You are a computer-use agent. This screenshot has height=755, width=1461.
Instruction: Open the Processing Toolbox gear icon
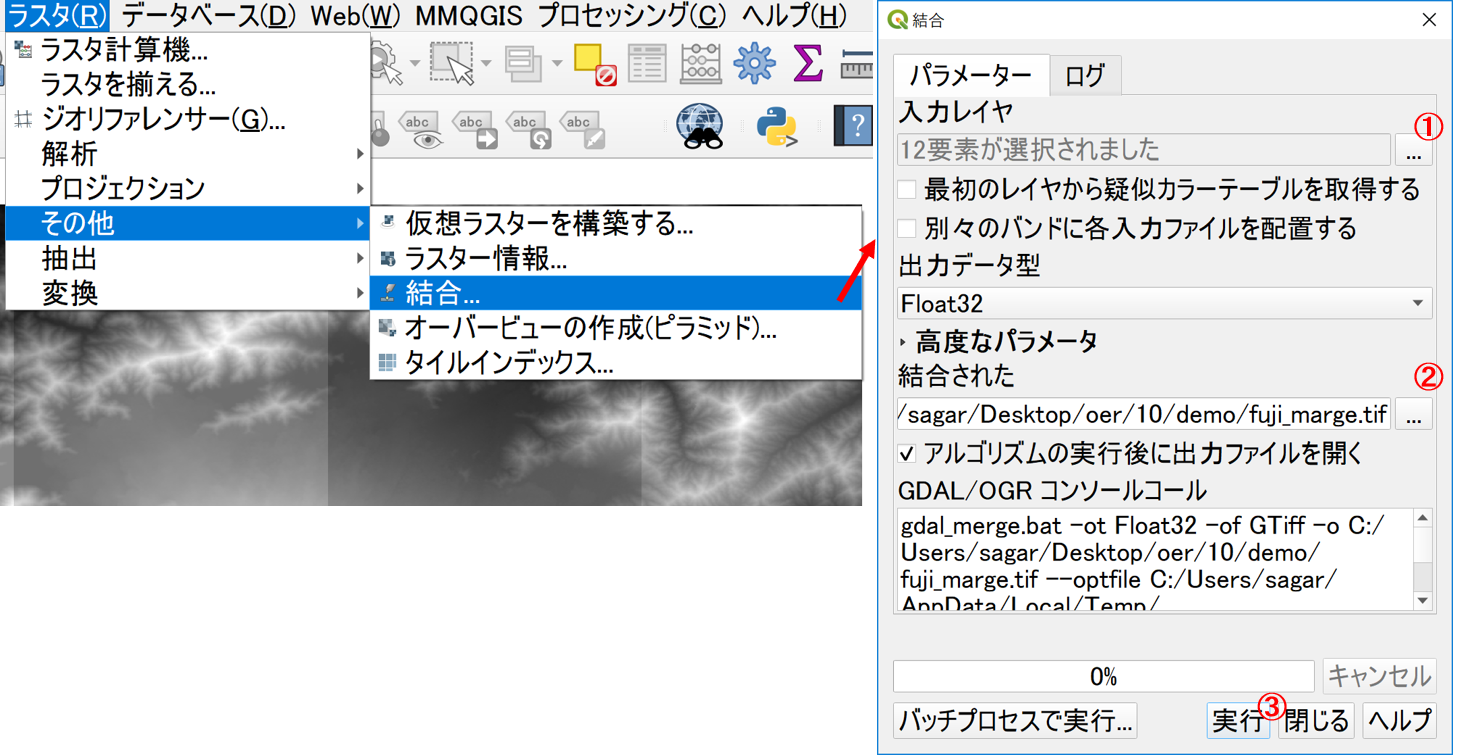(754, 62)
